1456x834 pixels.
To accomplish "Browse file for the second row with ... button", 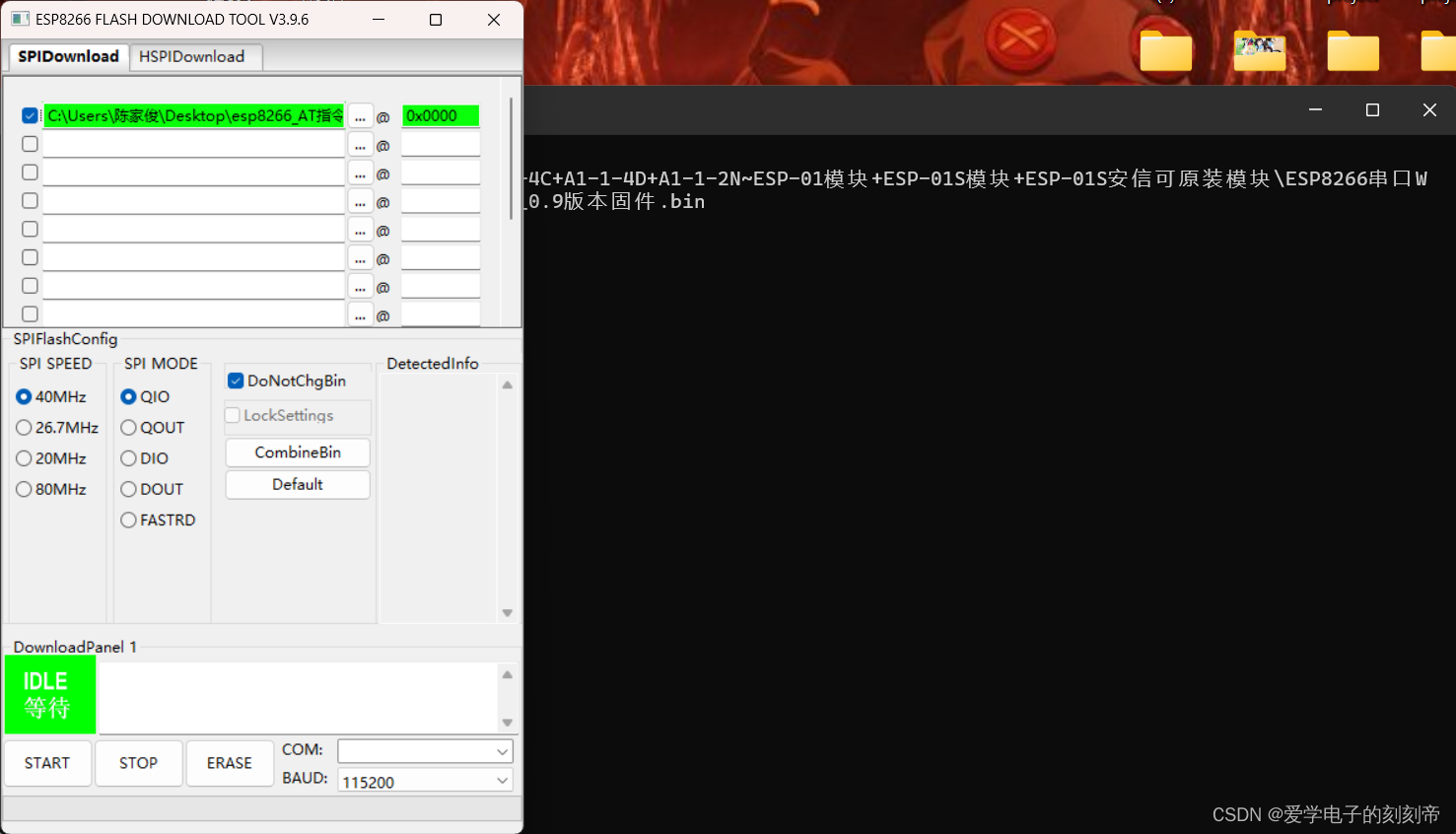I will coord(360,145).
